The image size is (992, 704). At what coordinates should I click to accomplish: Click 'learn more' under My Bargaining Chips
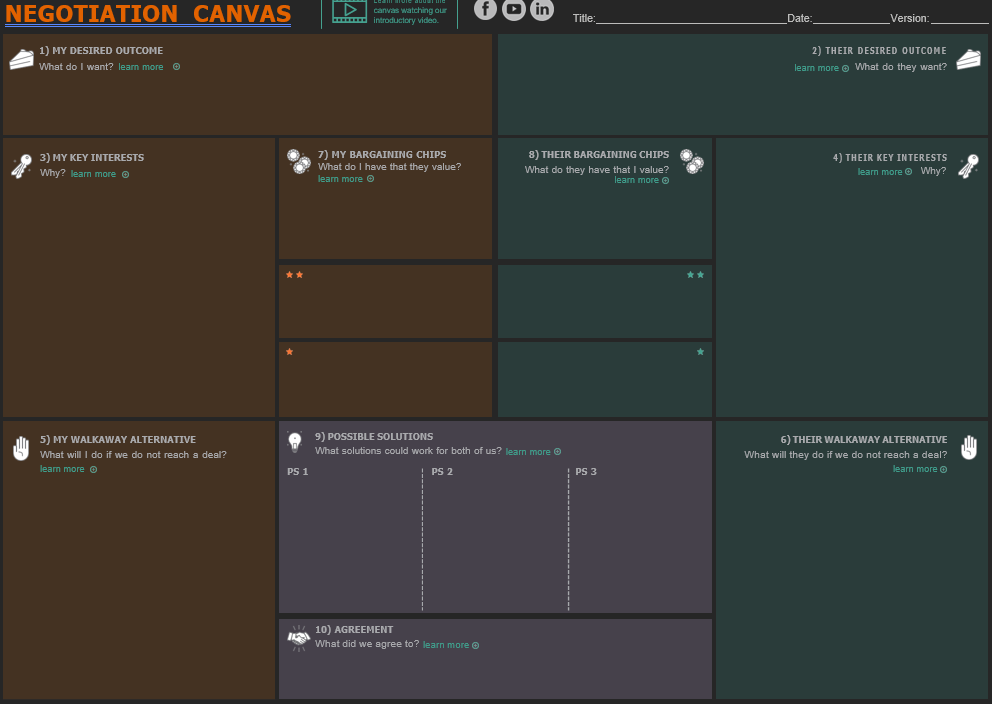pyautogui.click(x=340, y=179)
